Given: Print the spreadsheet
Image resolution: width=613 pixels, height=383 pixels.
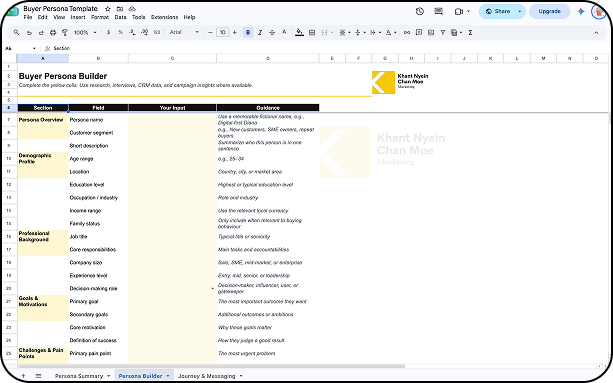Looking at the screenshot, I should coord(53,33).
